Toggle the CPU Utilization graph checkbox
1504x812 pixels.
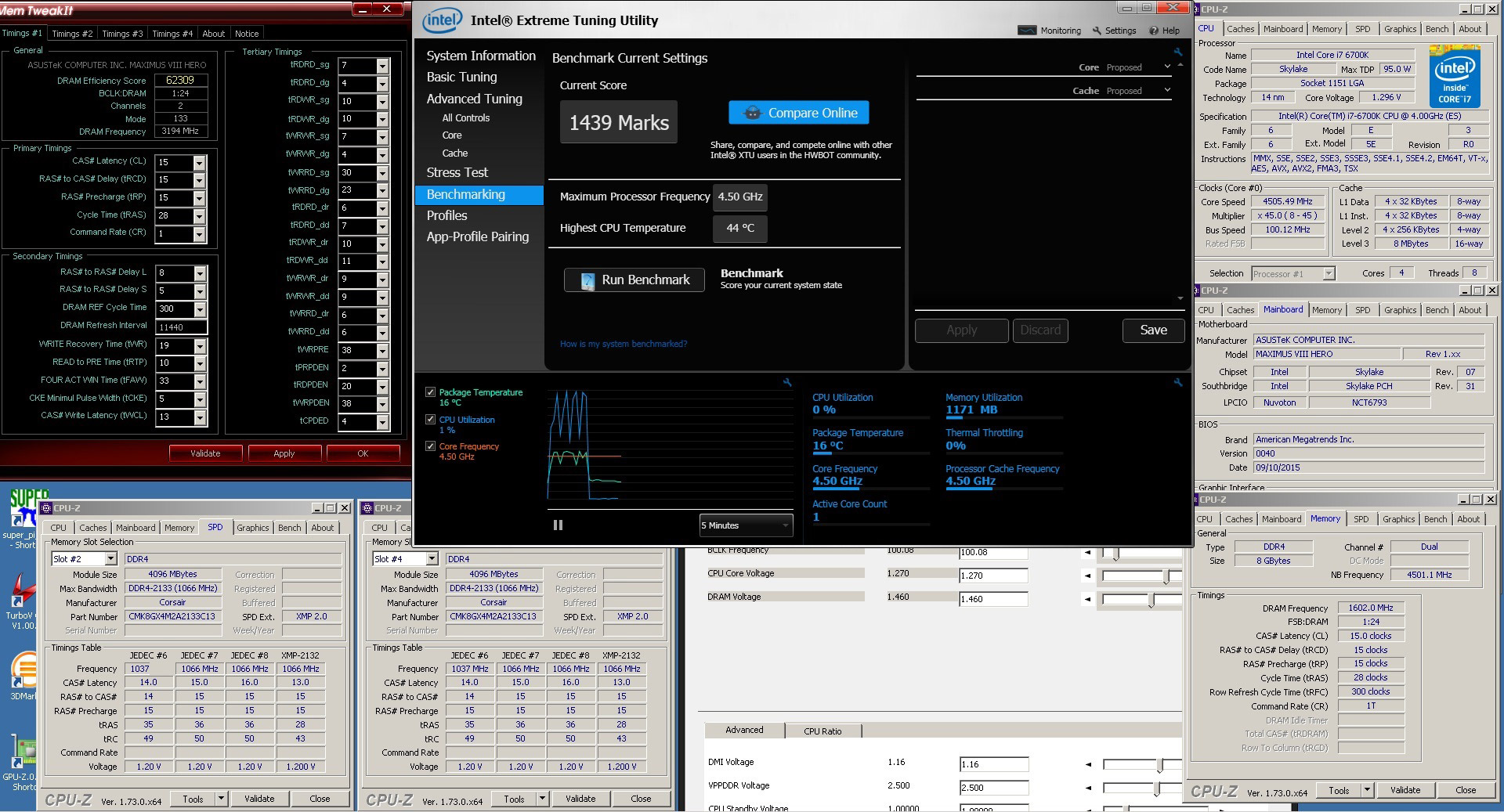(x=430, y=420)
